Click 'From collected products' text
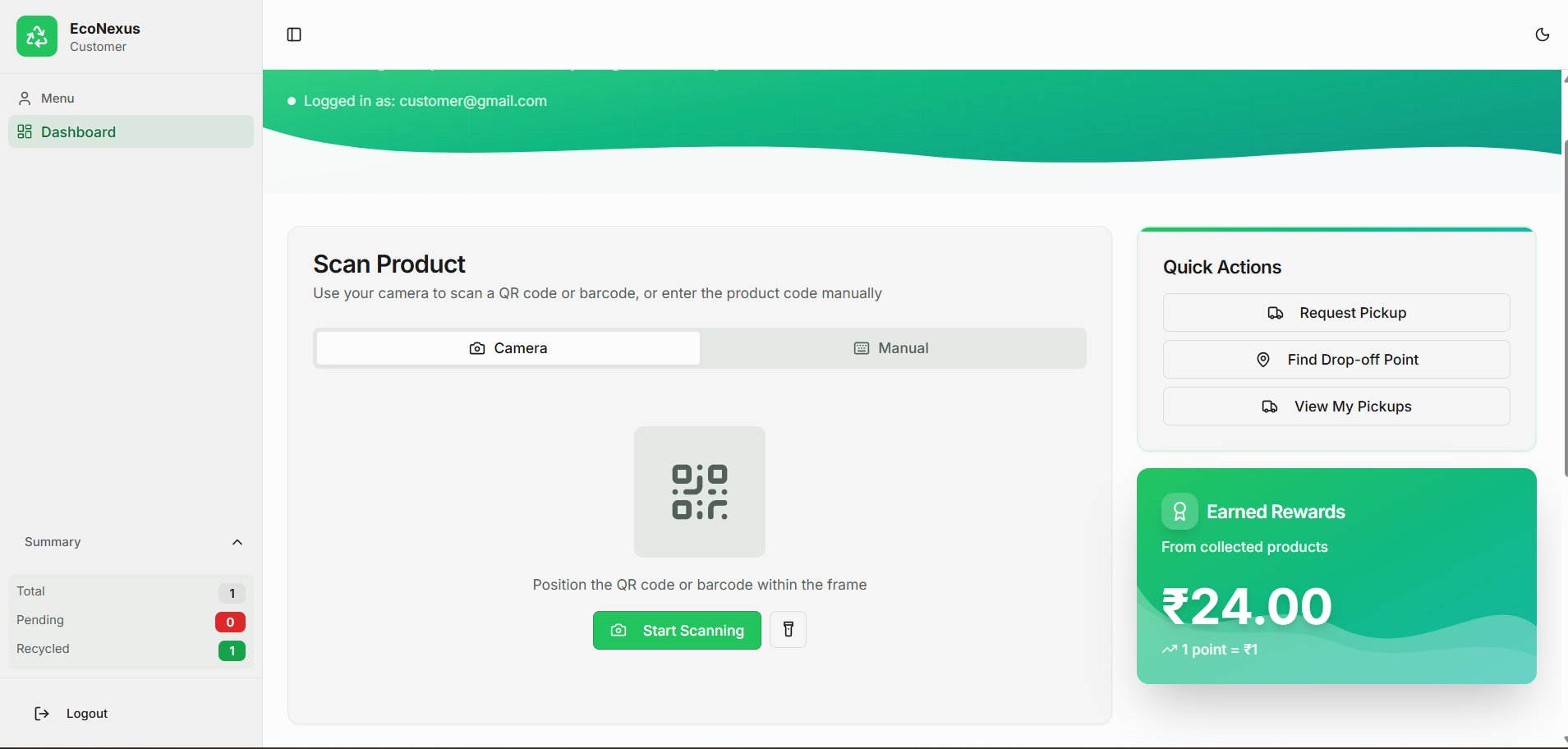 1244,547
